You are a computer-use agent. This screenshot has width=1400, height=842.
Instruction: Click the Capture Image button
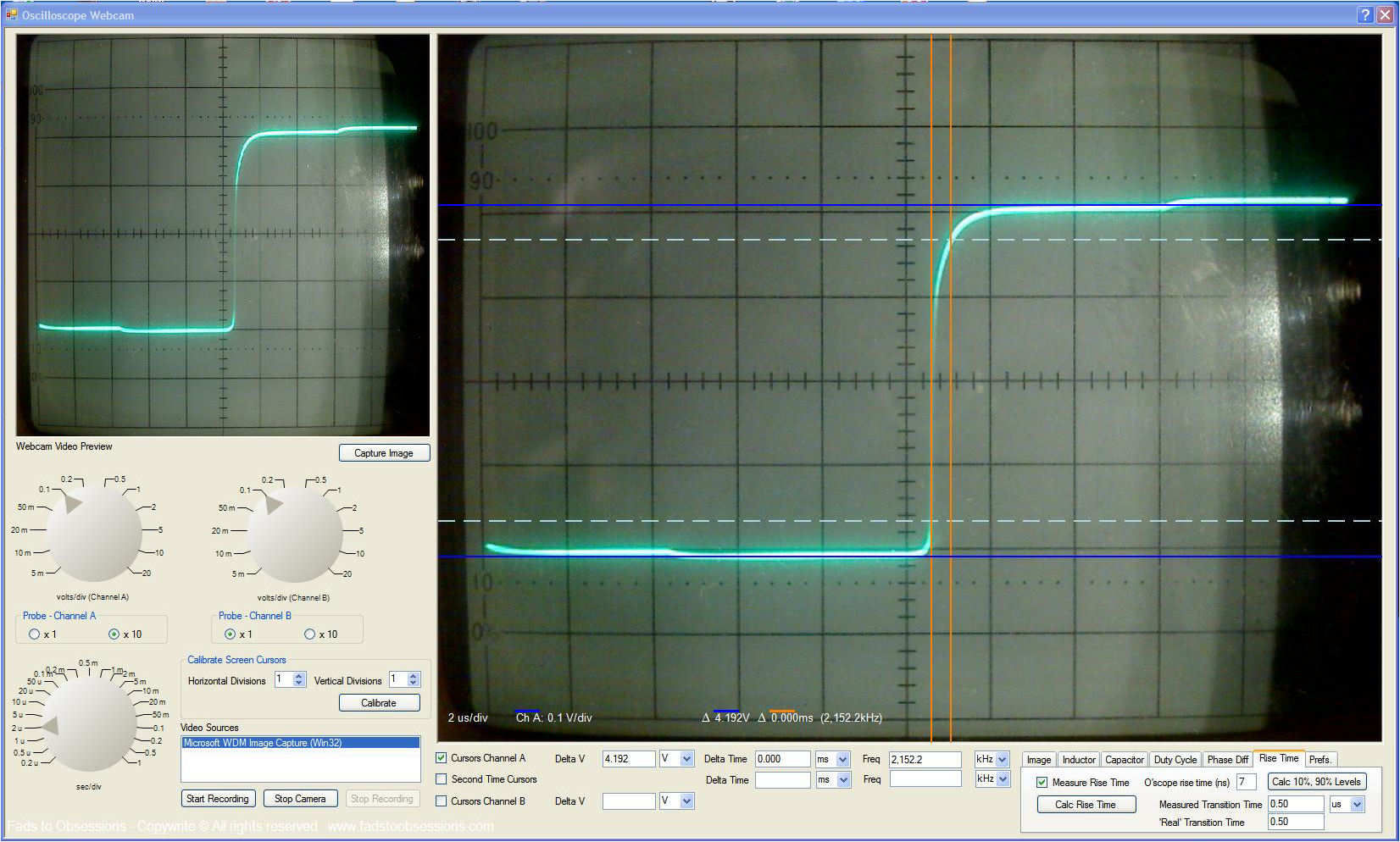pyautogui.click(x=384, y=453)
